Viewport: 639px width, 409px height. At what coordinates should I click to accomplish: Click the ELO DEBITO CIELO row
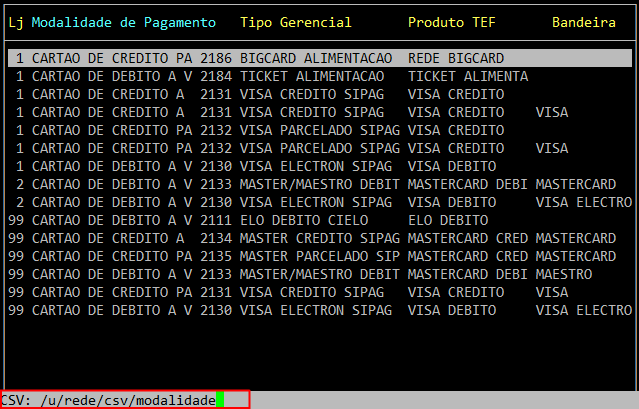pyautogui.click(x=319, y=221)
